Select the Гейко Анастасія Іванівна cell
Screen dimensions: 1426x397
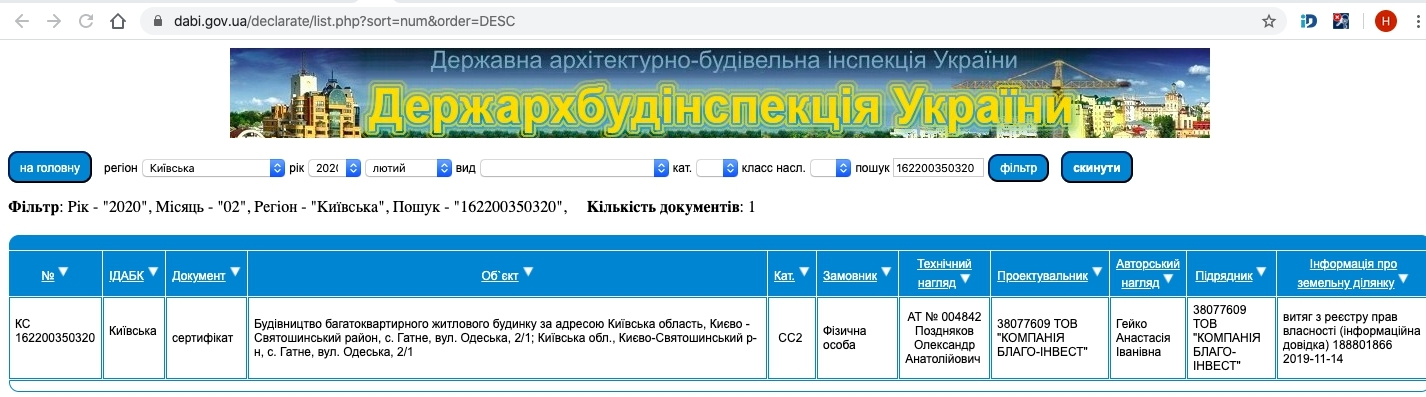pyautogui.click(x=1148, y=338)
